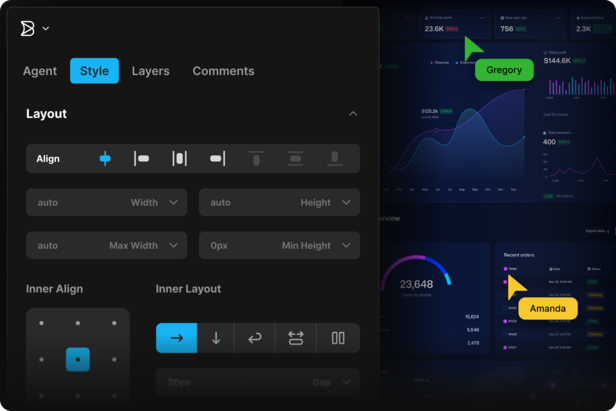Select the blue align center horizontally icon
This screenshot has width=616, height=411.
pyautogui.click(x=105, y=158)
